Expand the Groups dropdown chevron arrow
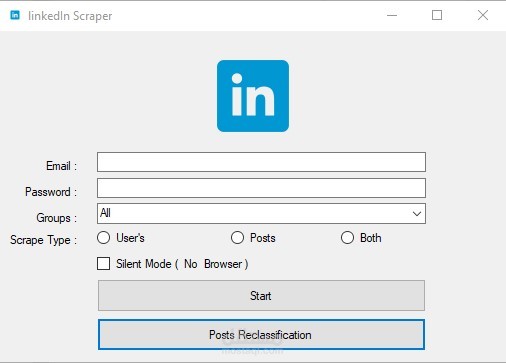 tap(417, 213)
